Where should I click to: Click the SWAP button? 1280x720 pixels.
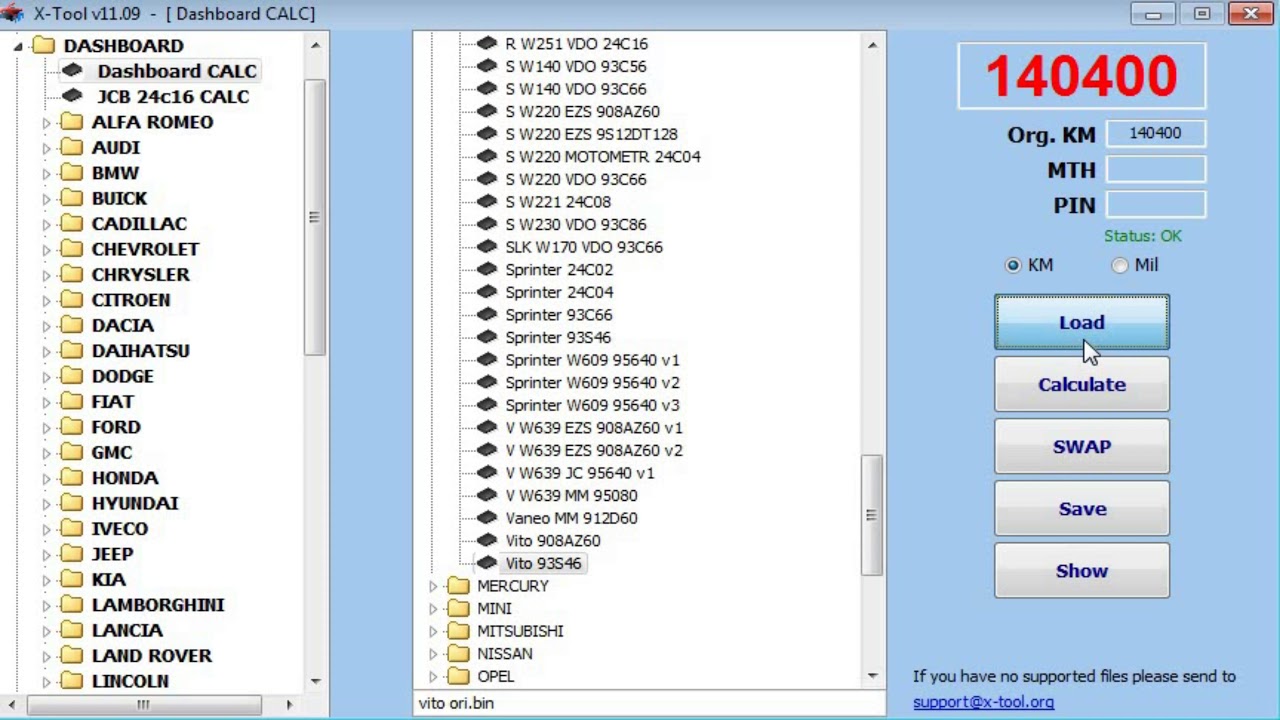(x=1082, y=447)
